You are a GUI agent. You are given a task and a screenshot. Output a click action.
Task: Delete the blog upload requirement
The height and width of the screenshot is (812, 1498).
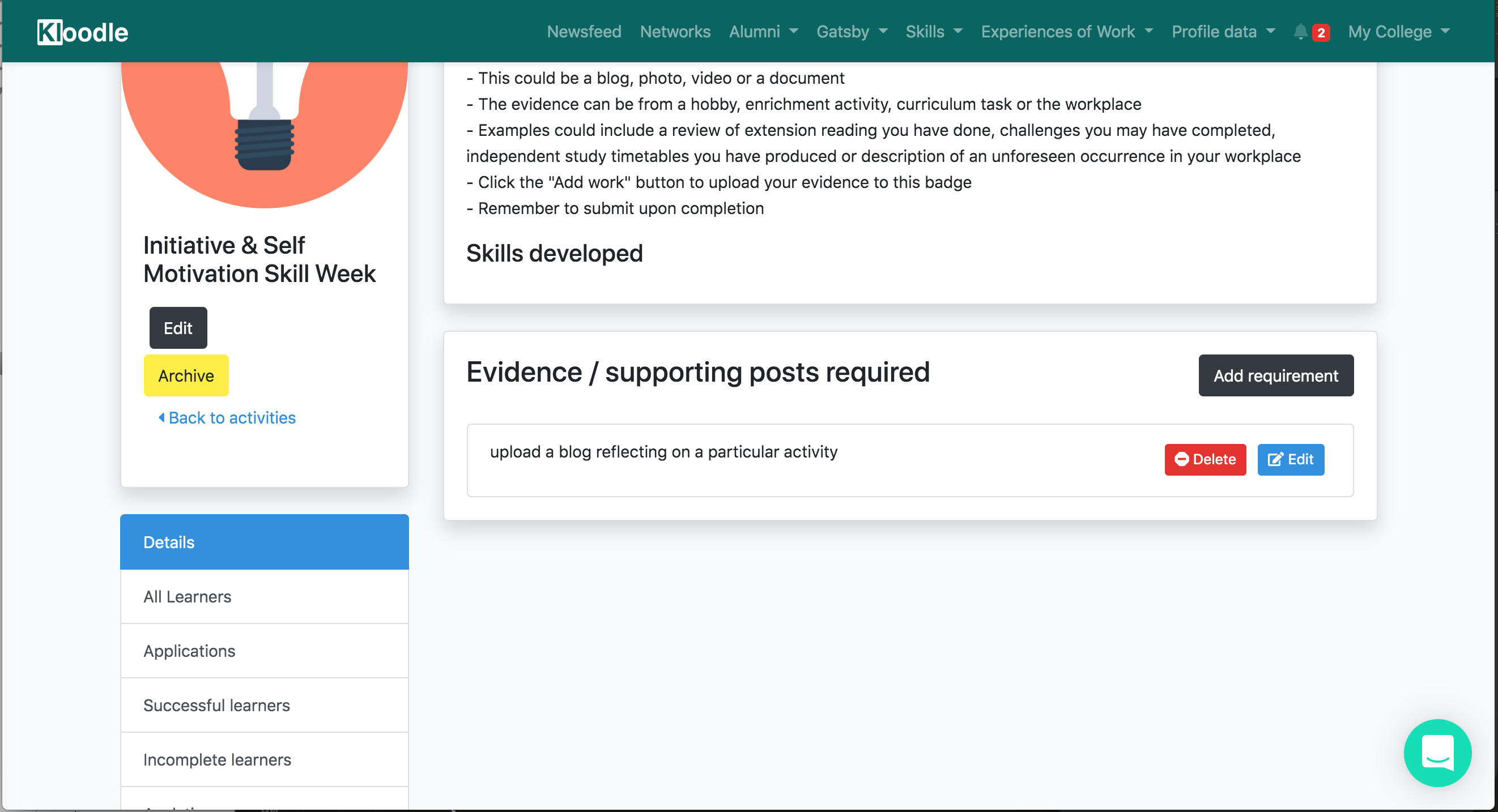click(x=1205, y=459)
